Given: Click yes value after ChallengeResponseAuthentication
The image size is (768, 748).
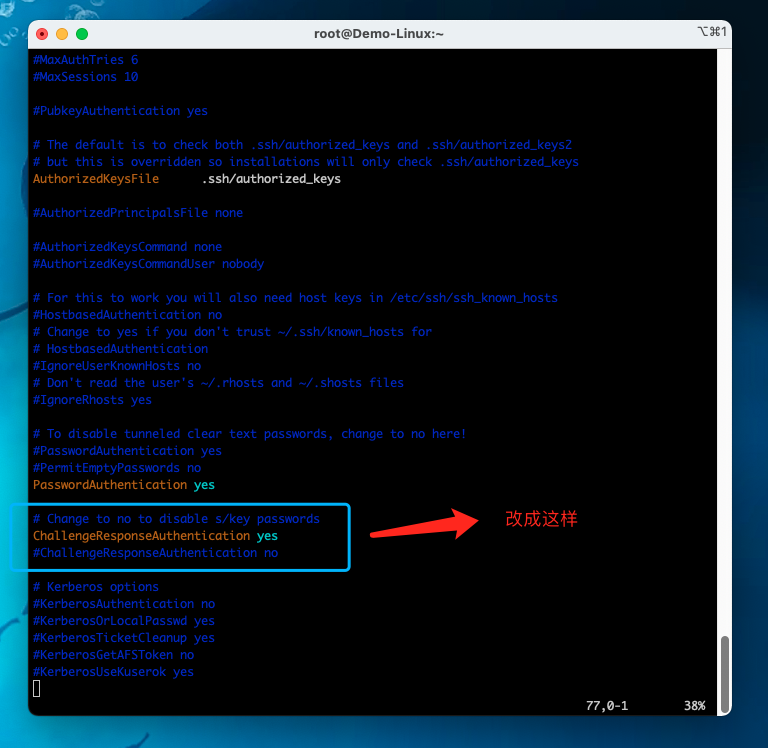Looking at the screenshot, I should [x=267, y=536].
